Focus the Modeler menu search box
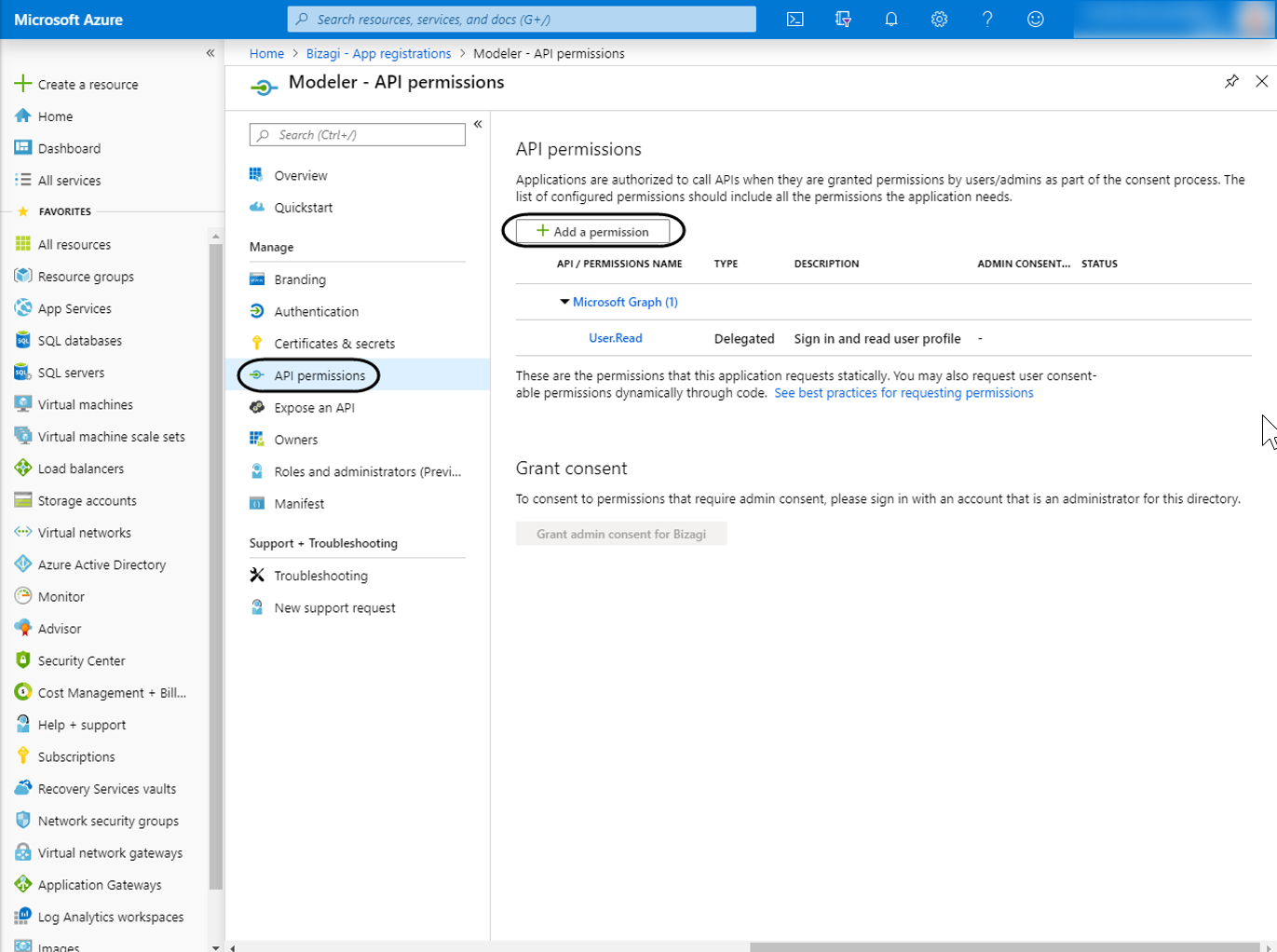The height and width of the screenshot is (952, 1277). point(358,134)
